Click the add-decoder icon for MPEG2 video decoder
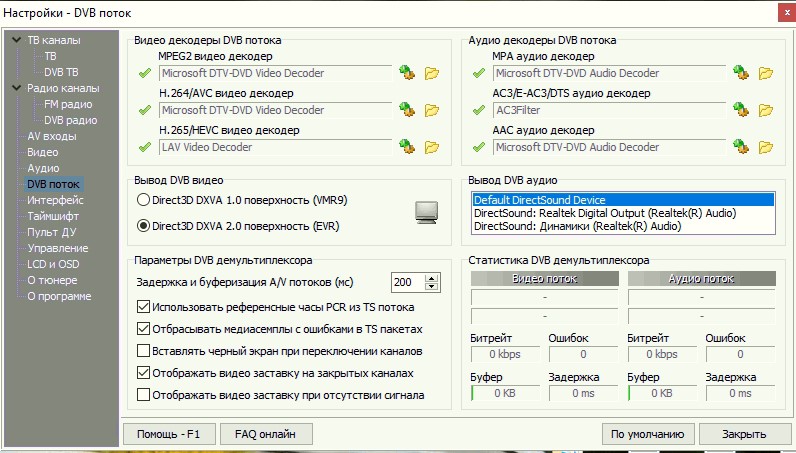 tap(406, 72)
